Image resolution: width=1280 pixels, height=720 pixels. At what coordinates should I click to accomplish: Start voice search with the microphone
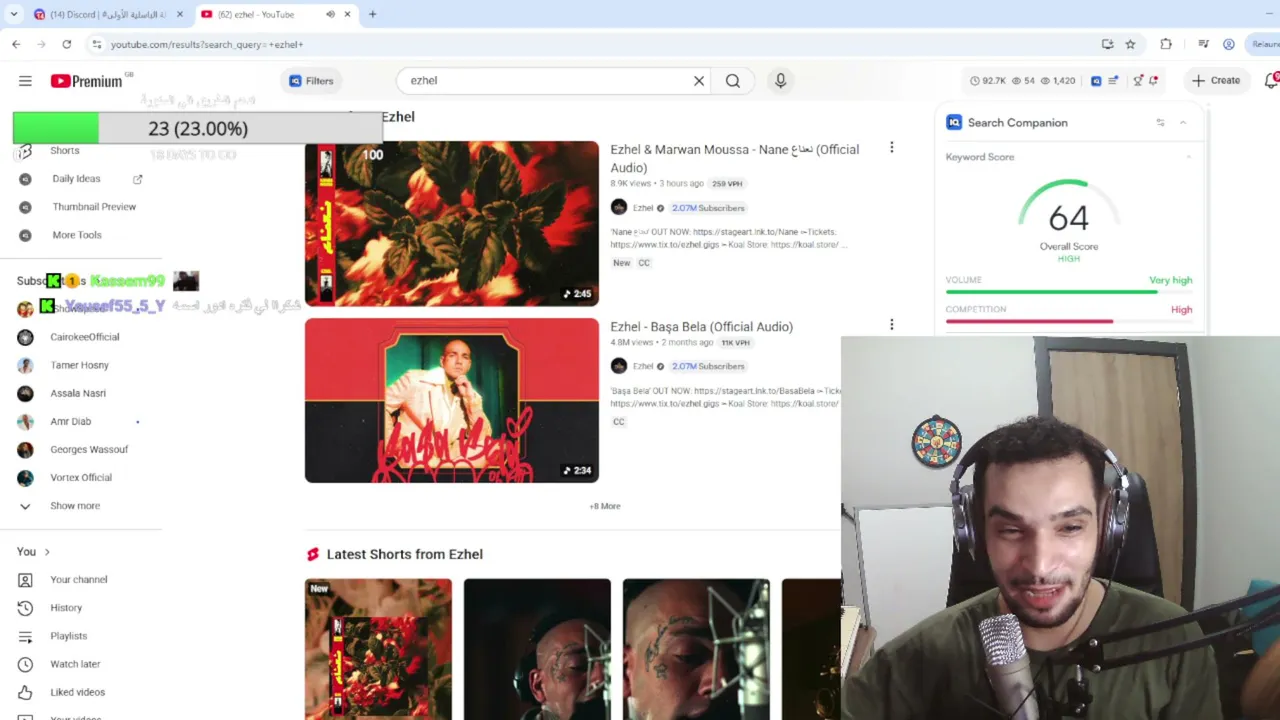[x=780, y=81]
